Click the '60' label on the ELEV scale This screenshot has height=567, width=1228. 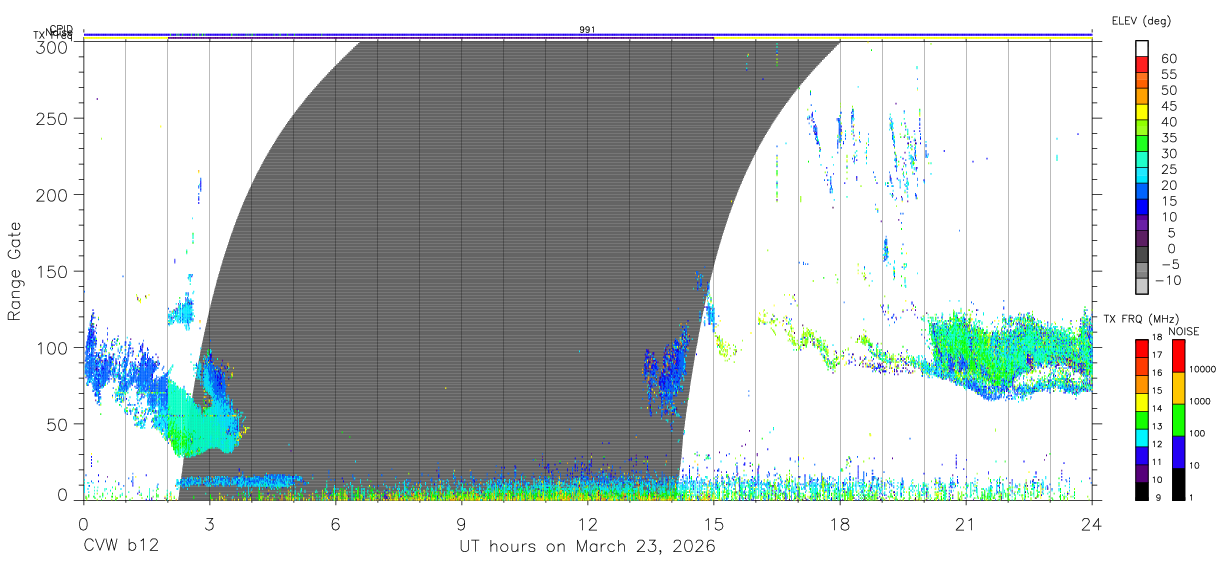tap(1168, 59)
